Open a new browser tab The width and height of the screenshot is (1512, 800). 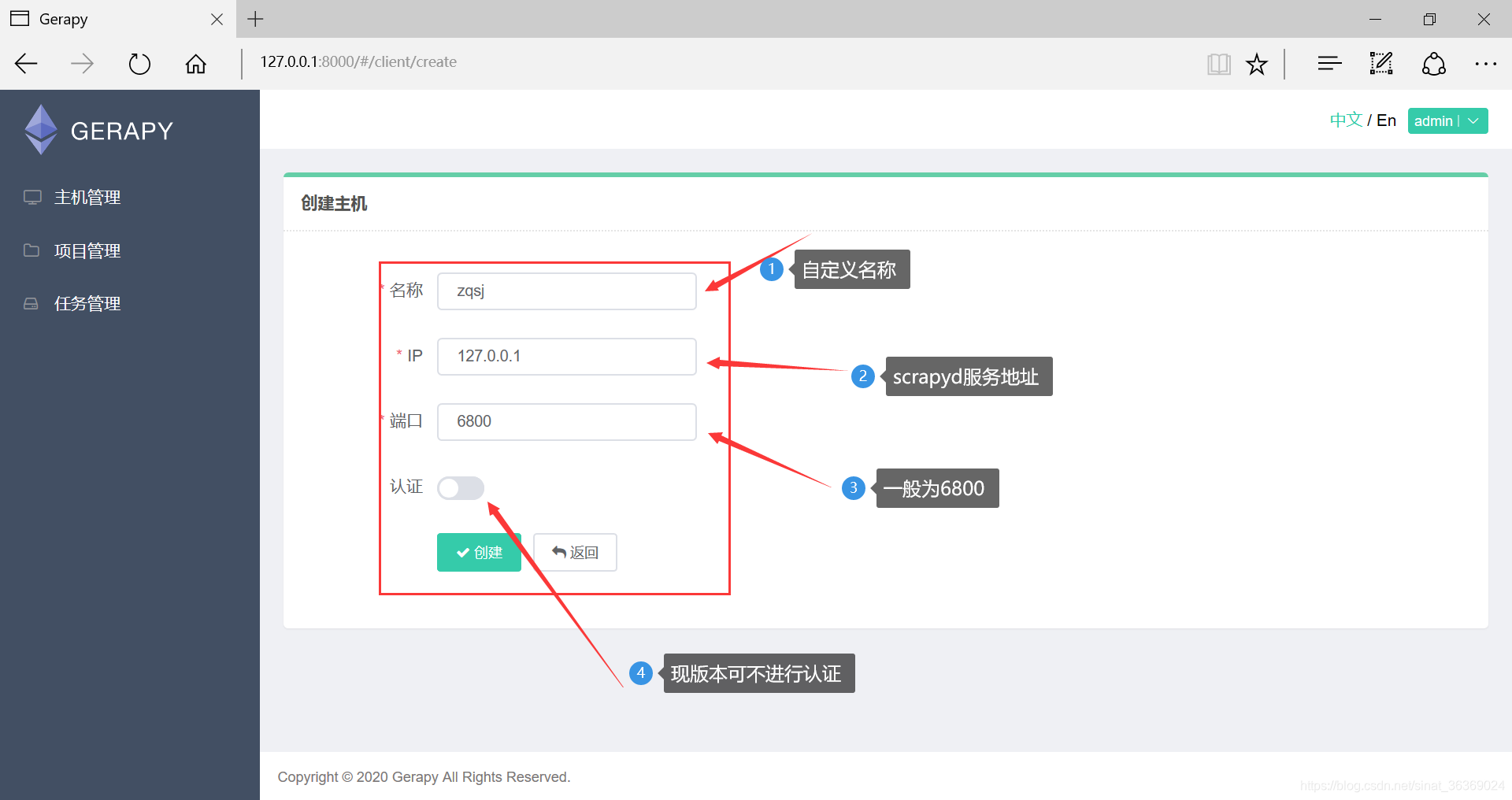[x=255, y=19]
